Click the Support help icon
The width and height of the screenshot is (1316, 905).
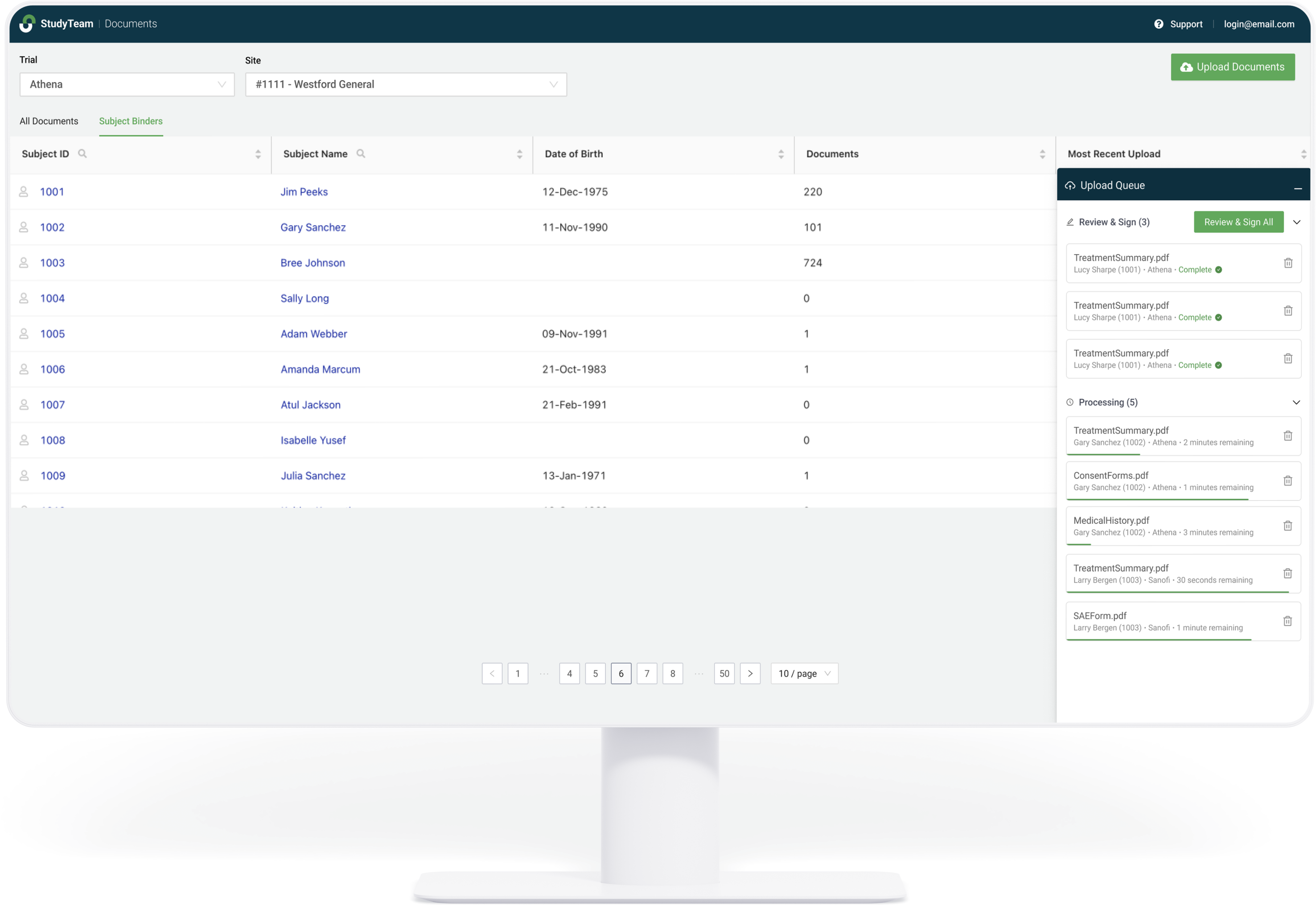click(x=1159, y=24)
